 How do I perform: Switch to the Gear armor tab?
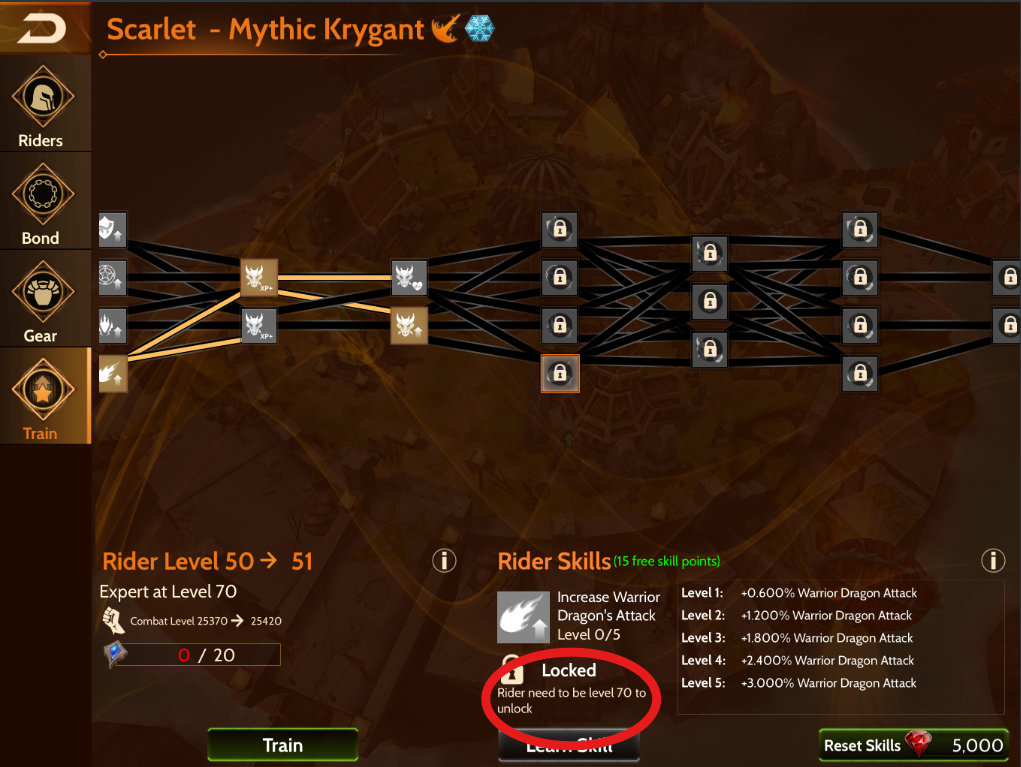coord(42,300)
